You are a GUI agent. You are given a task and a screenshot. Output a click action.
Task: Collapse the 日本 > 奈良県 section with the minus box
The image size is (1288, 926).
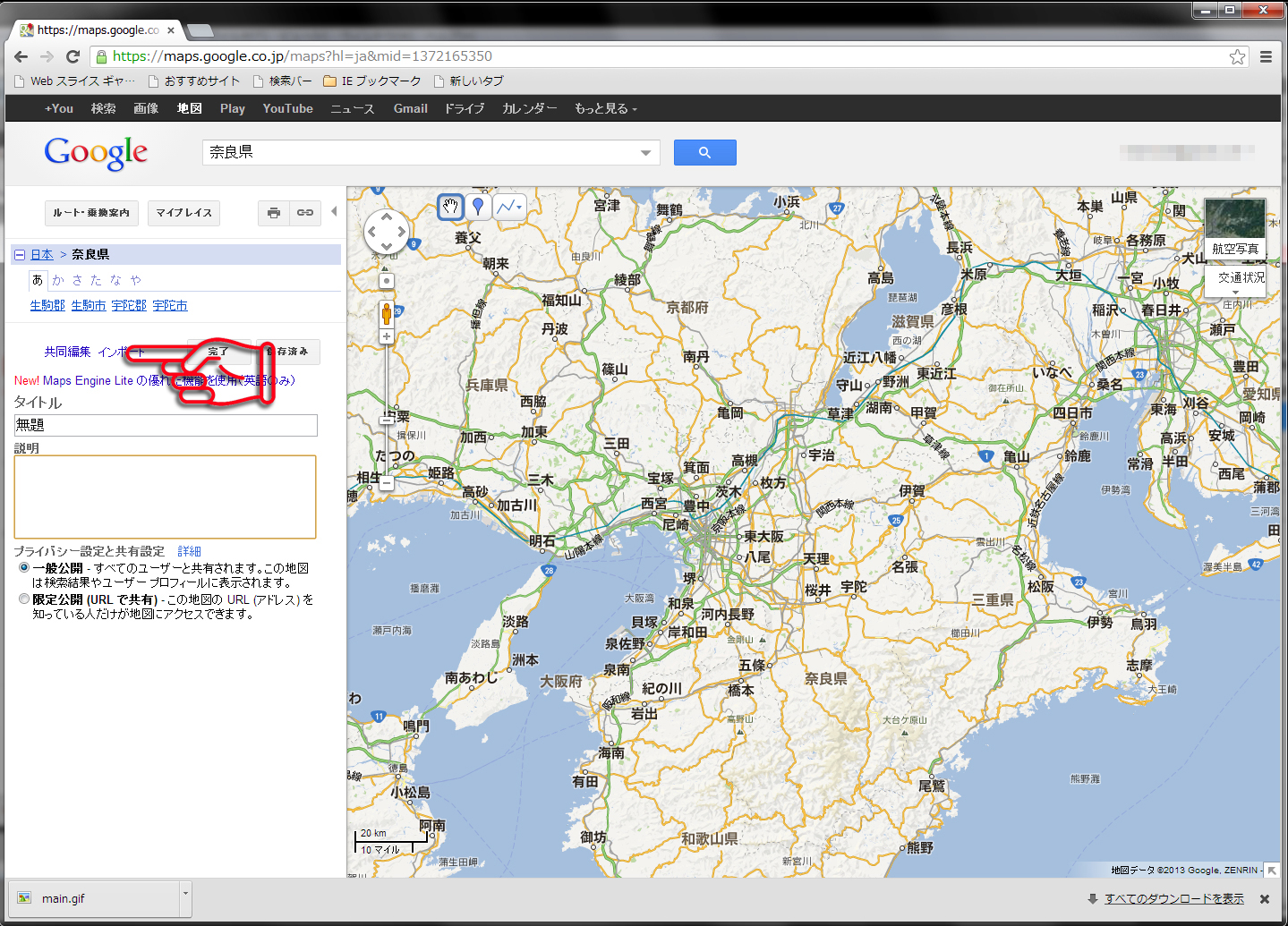coord(19,255)
